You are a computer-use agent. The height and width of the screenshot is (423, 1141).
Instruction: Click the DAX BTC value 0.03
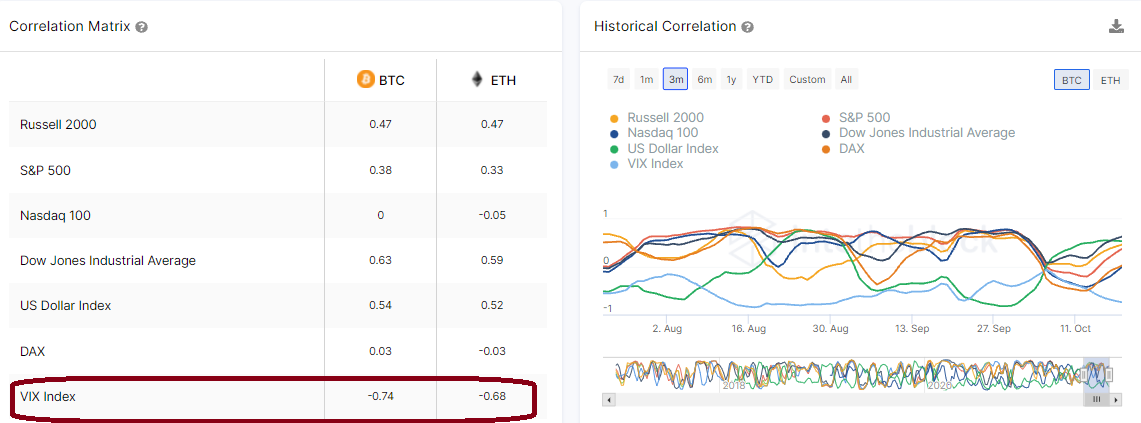pyautogui.click(x=381, y=351)
